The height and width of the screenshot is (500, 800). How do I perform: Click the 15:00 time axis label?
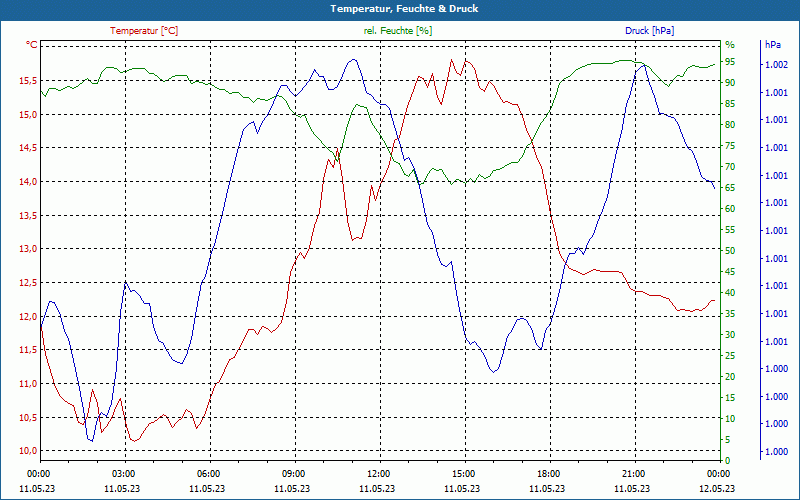point(464,473)
